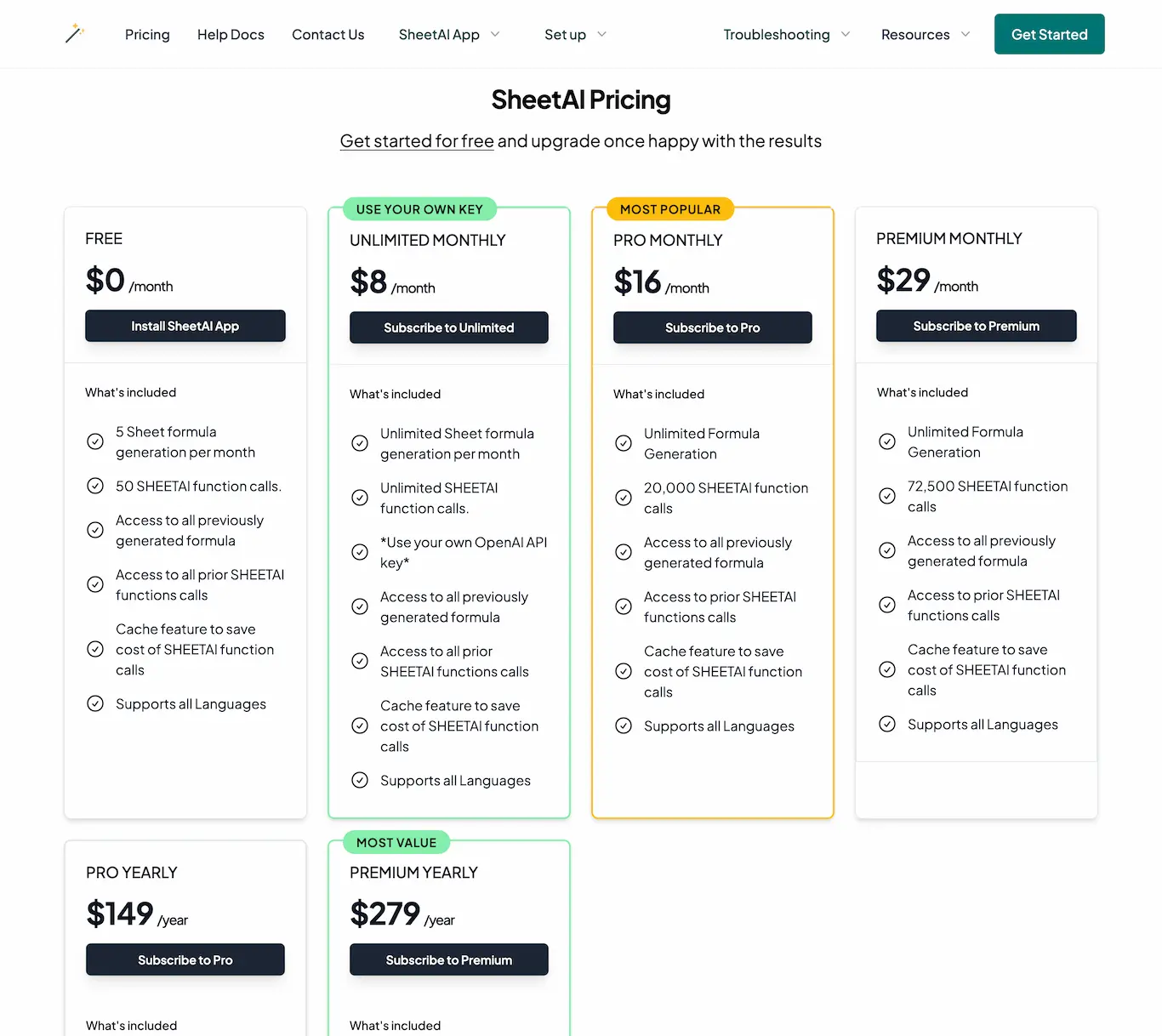Subscribe to Pro on the monthly plan
Viewport: 1162px width, 1036px height.
tap(712, 327)
